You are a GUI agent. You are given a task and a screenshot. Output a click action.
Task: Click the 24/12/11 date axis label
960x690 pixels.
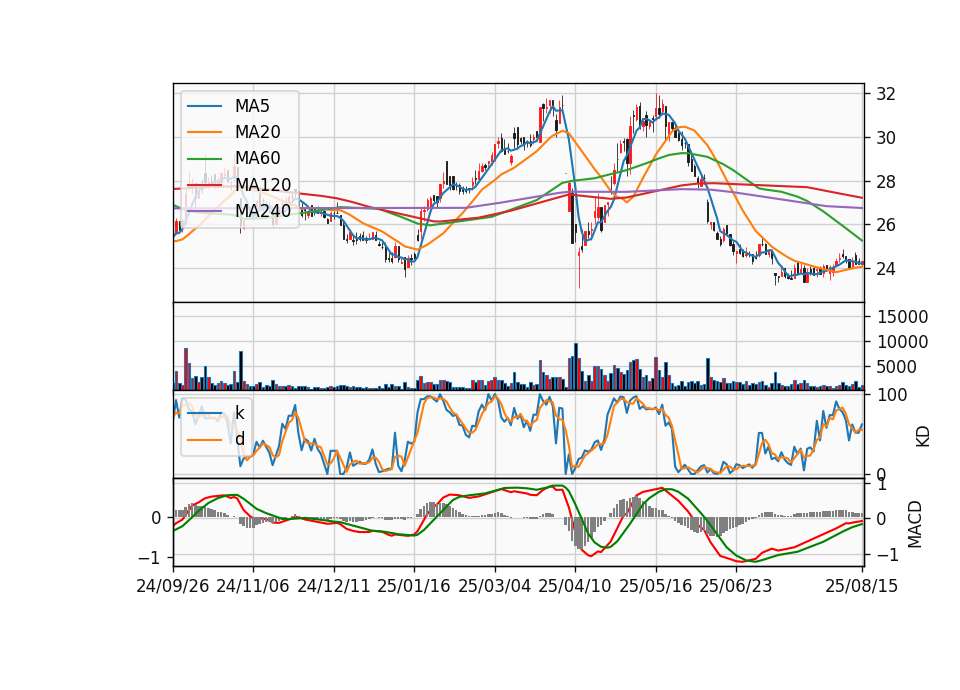[334, 586]
